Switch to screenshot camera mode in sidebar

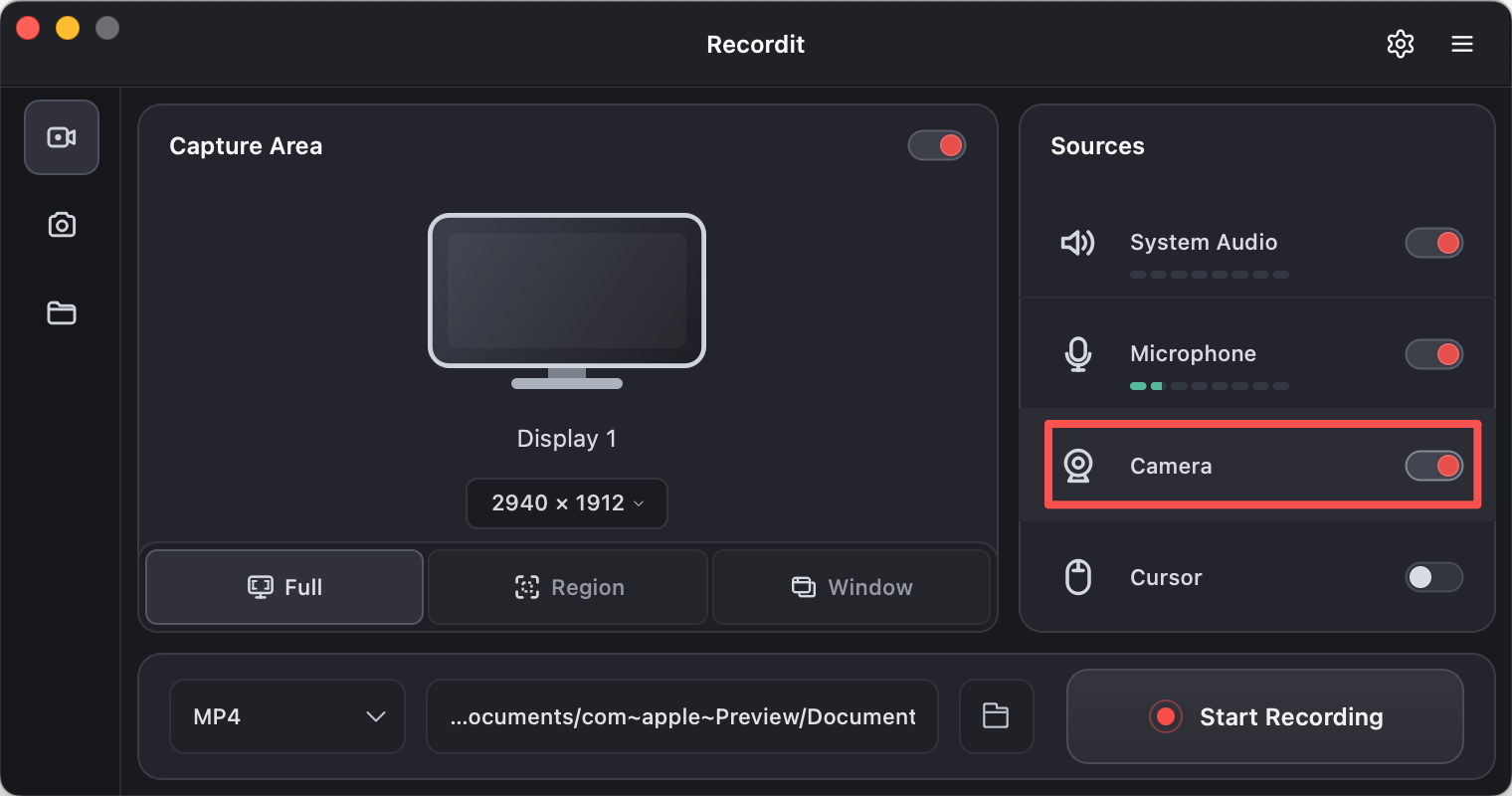62,225
